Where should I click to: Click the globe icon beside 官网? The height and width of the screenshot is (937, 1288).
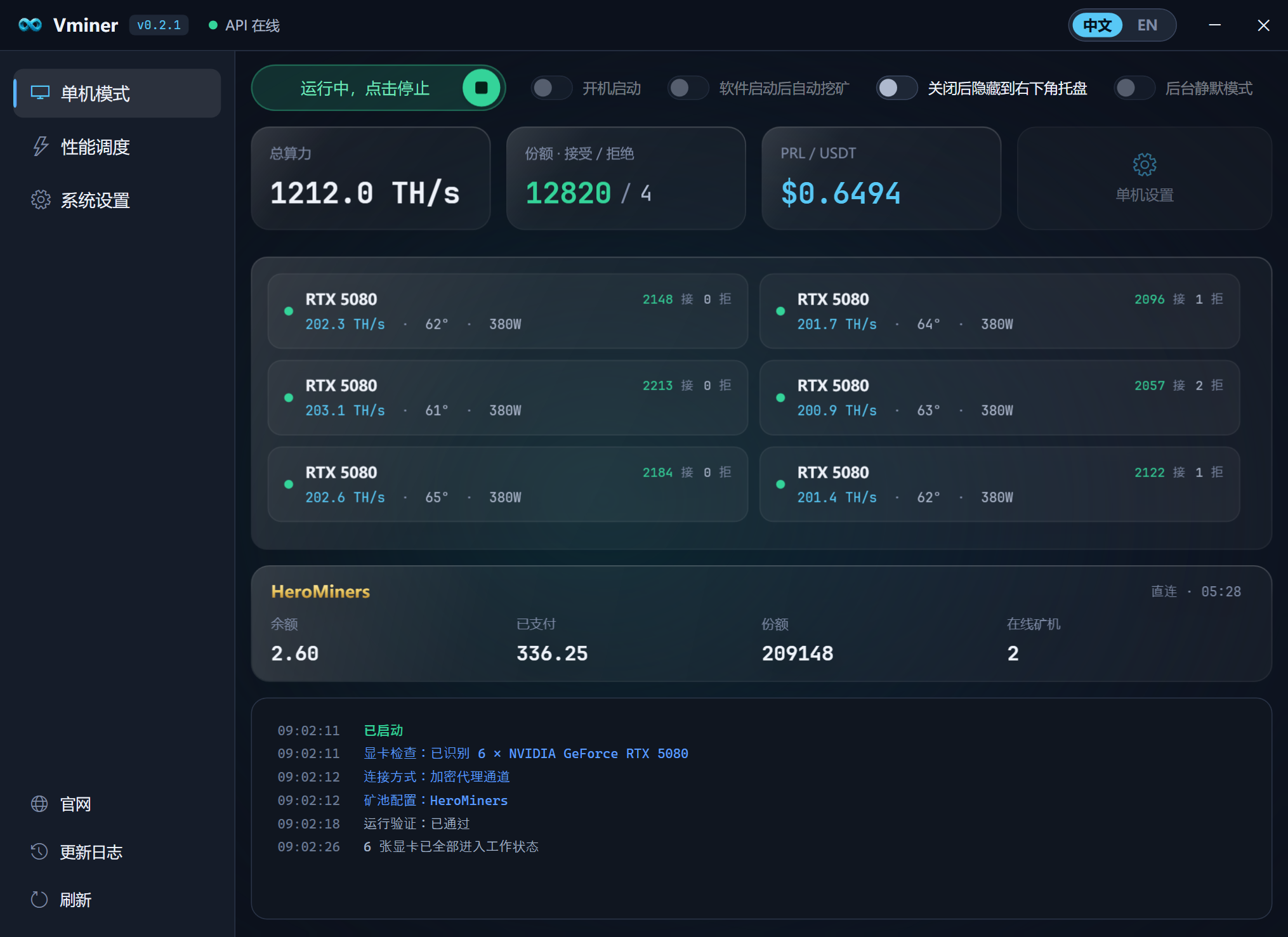click(x=39, y=804)
